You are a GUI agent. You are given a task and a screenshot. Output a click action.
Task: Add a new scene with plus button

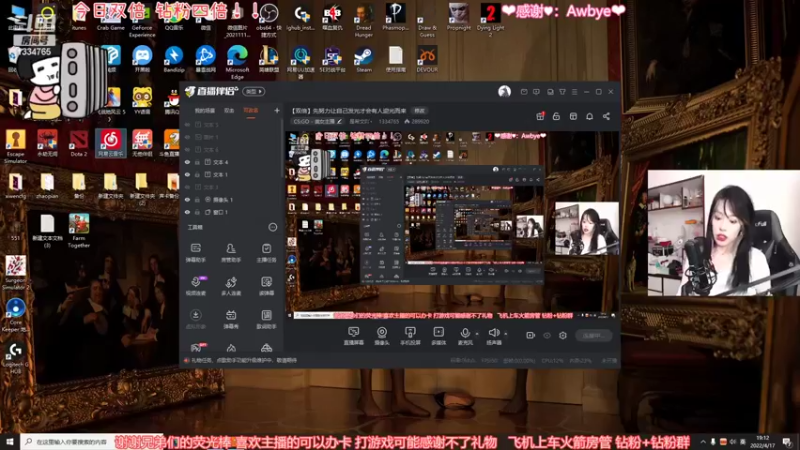pyautogui.click(x=277, y=110)
